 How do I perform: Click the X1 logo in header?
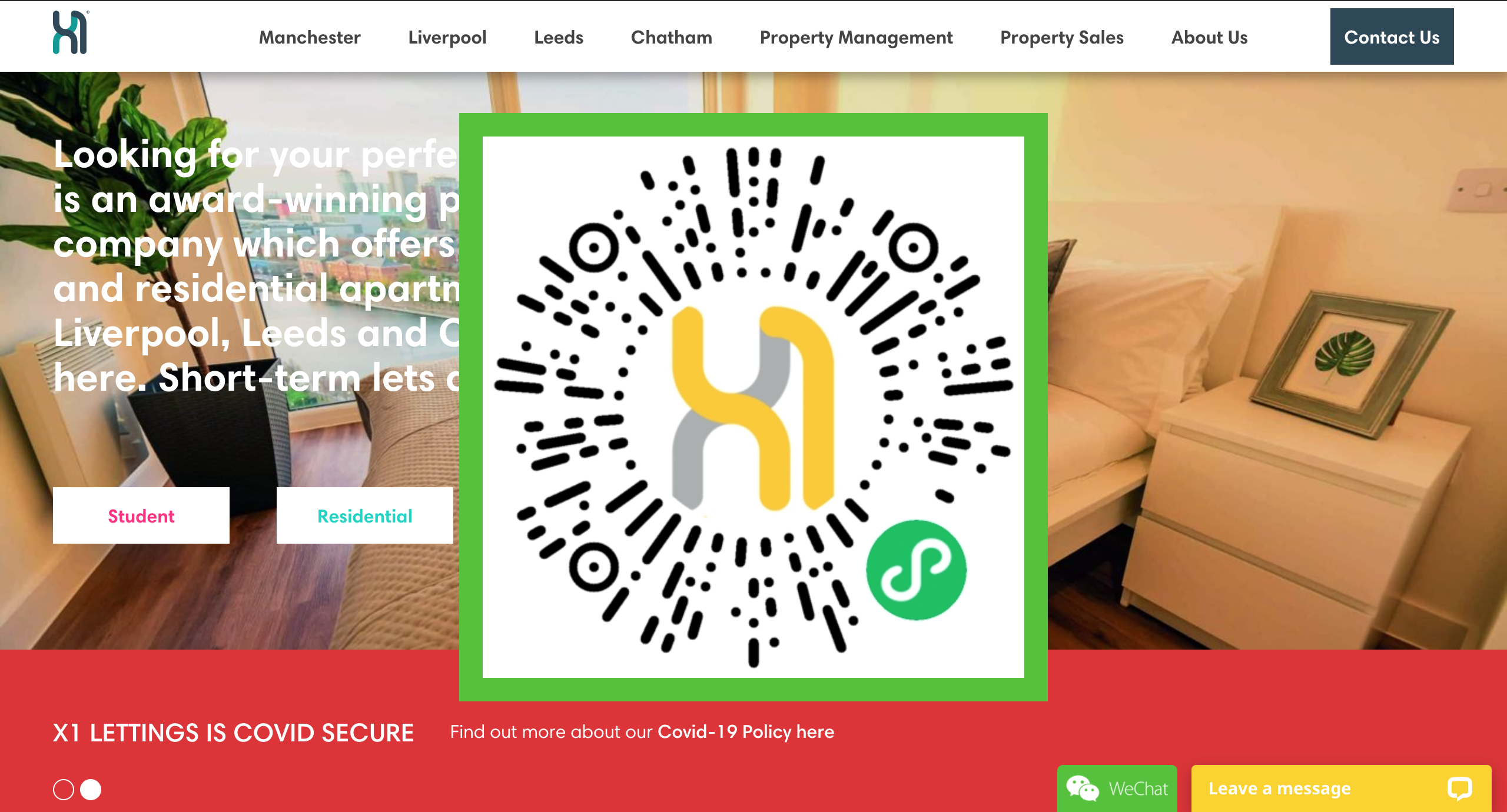point(71,33)
